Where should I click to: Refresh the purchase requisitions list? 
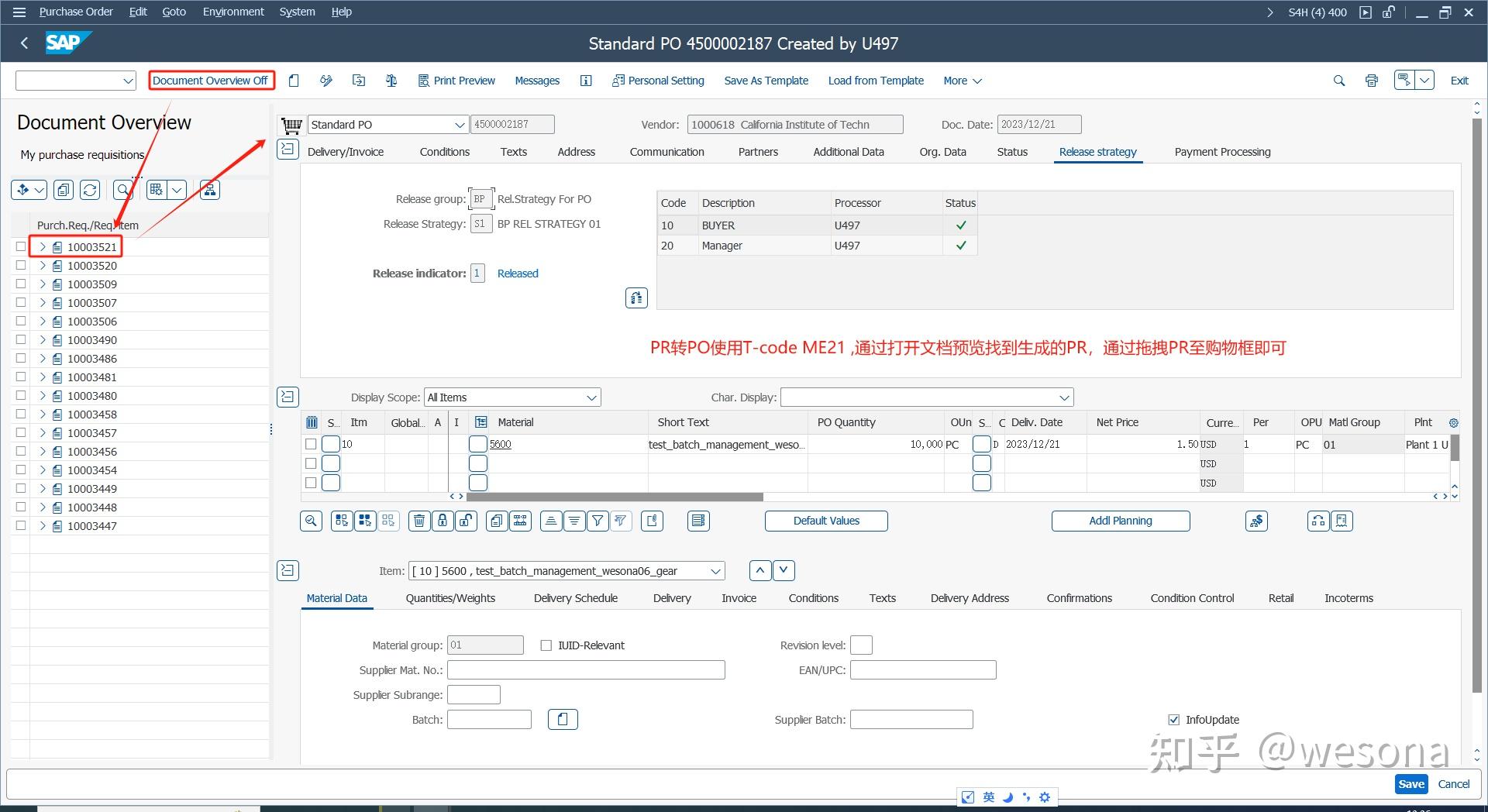(x=90, y=190)
